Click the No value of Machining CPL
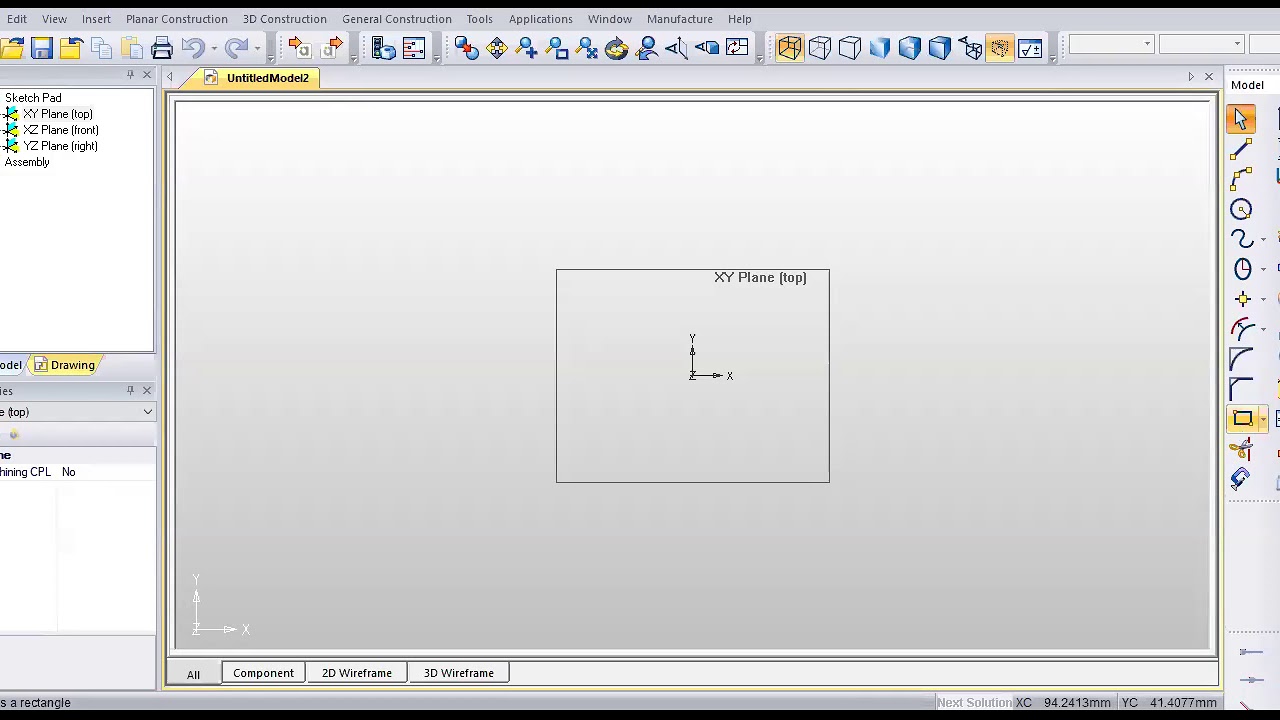The image size is (1280, 720). click(68, 472)
